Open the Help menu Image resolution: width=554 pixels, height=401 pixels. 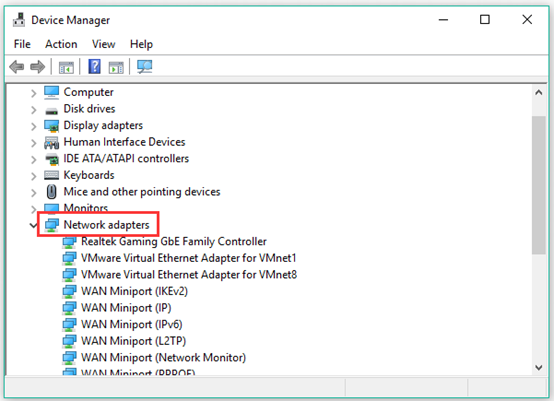pos(141,44)
